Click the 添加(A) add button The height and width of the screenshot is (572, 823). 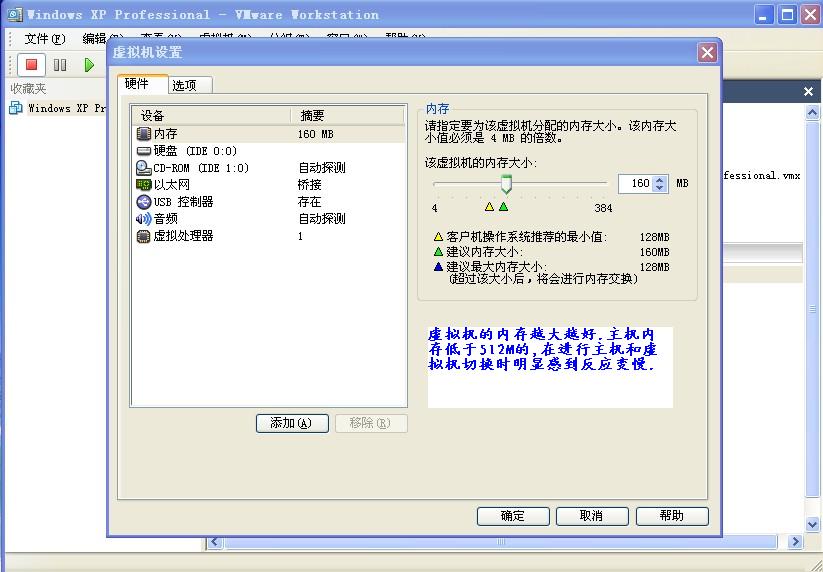coord(292,423)
